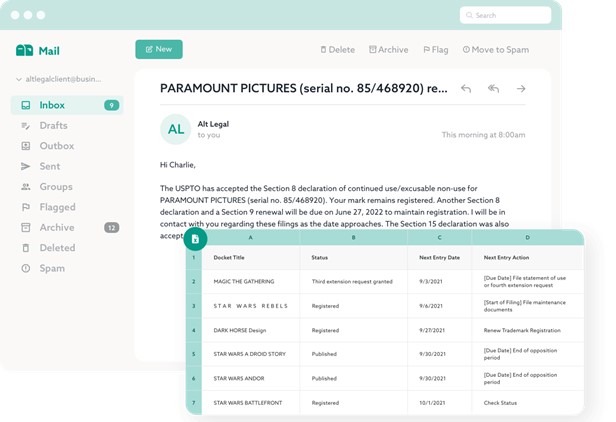Select Groups in the sidebar
This screenshot has height=422, width=616.
point(56,187)
